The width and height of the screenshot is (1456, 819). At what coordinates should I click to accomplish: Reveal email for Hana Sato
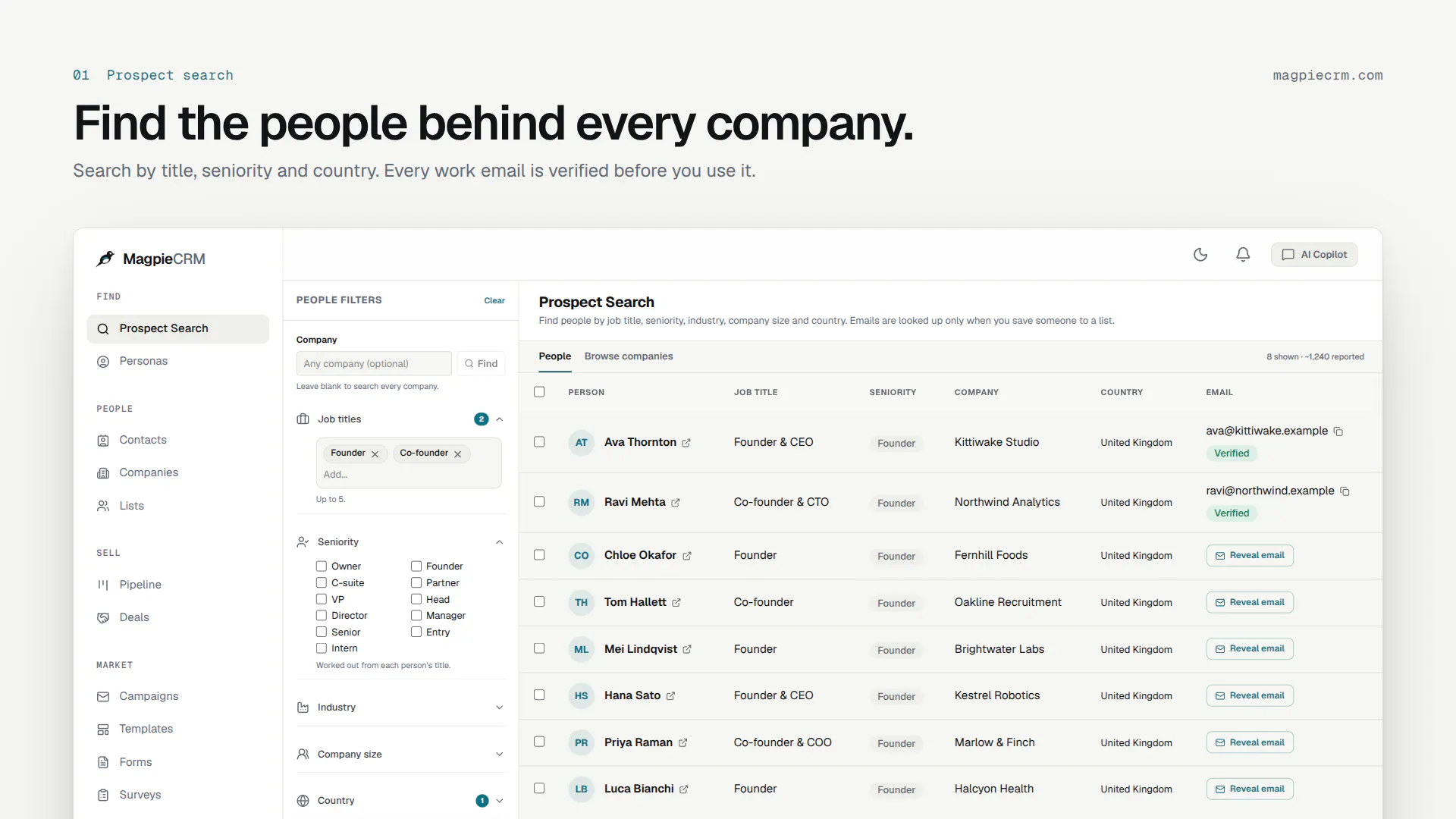[x=1250, y=696]
